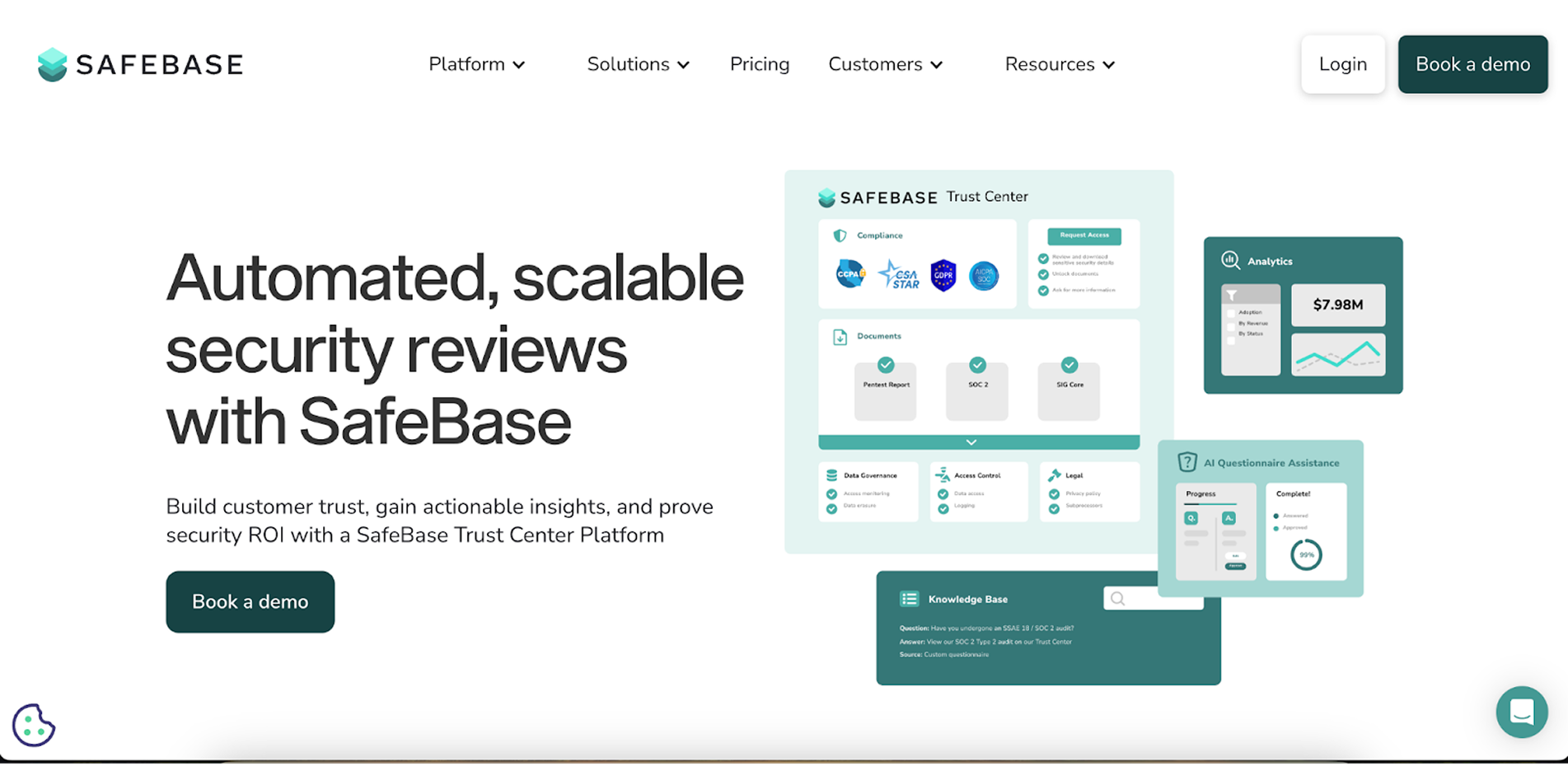Click the Data Governance database icon

831,475
